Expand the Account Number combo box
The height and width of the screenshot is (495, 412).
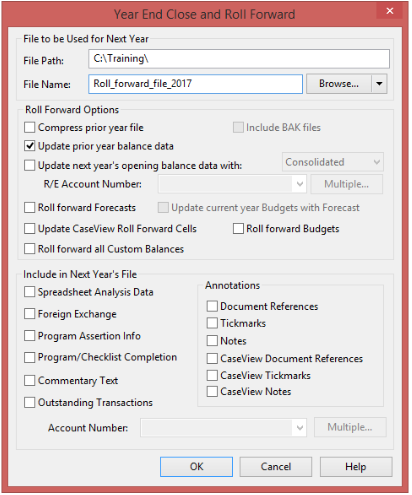[223, 427]
